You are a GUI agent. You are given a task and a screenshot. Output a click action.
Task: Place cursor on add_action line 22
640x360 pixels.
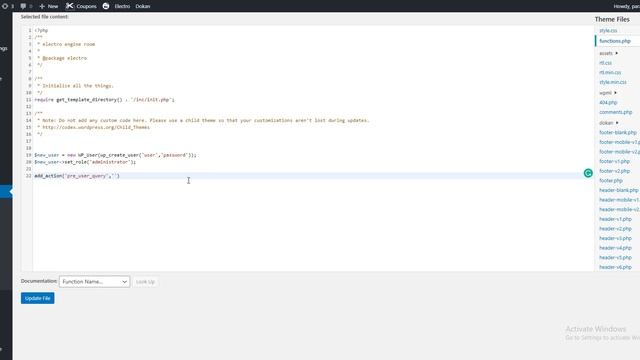(77, 176)
